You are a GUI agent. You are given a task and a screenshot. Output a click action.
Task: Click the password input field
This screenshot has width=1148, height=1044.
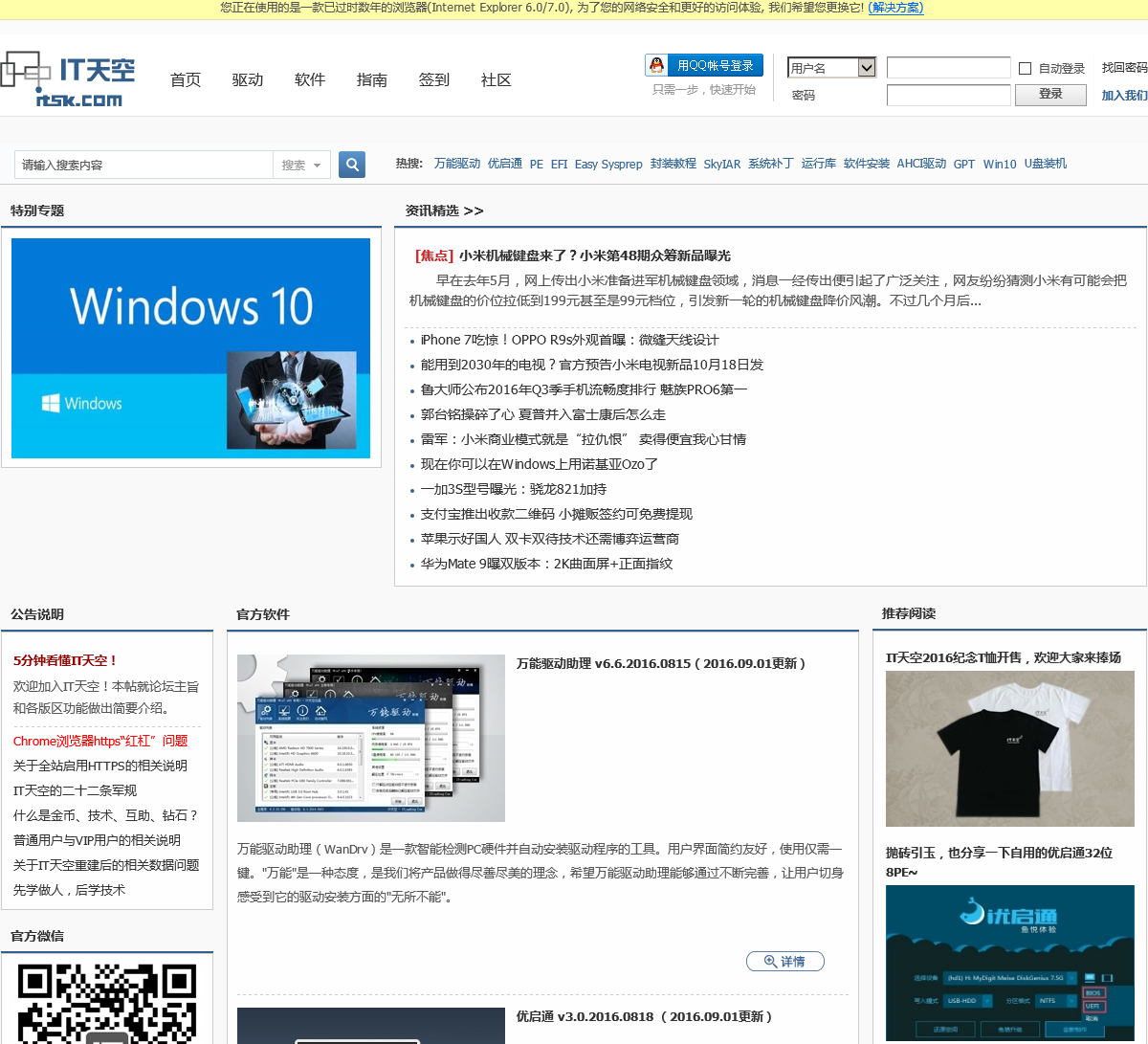point(948,95)
